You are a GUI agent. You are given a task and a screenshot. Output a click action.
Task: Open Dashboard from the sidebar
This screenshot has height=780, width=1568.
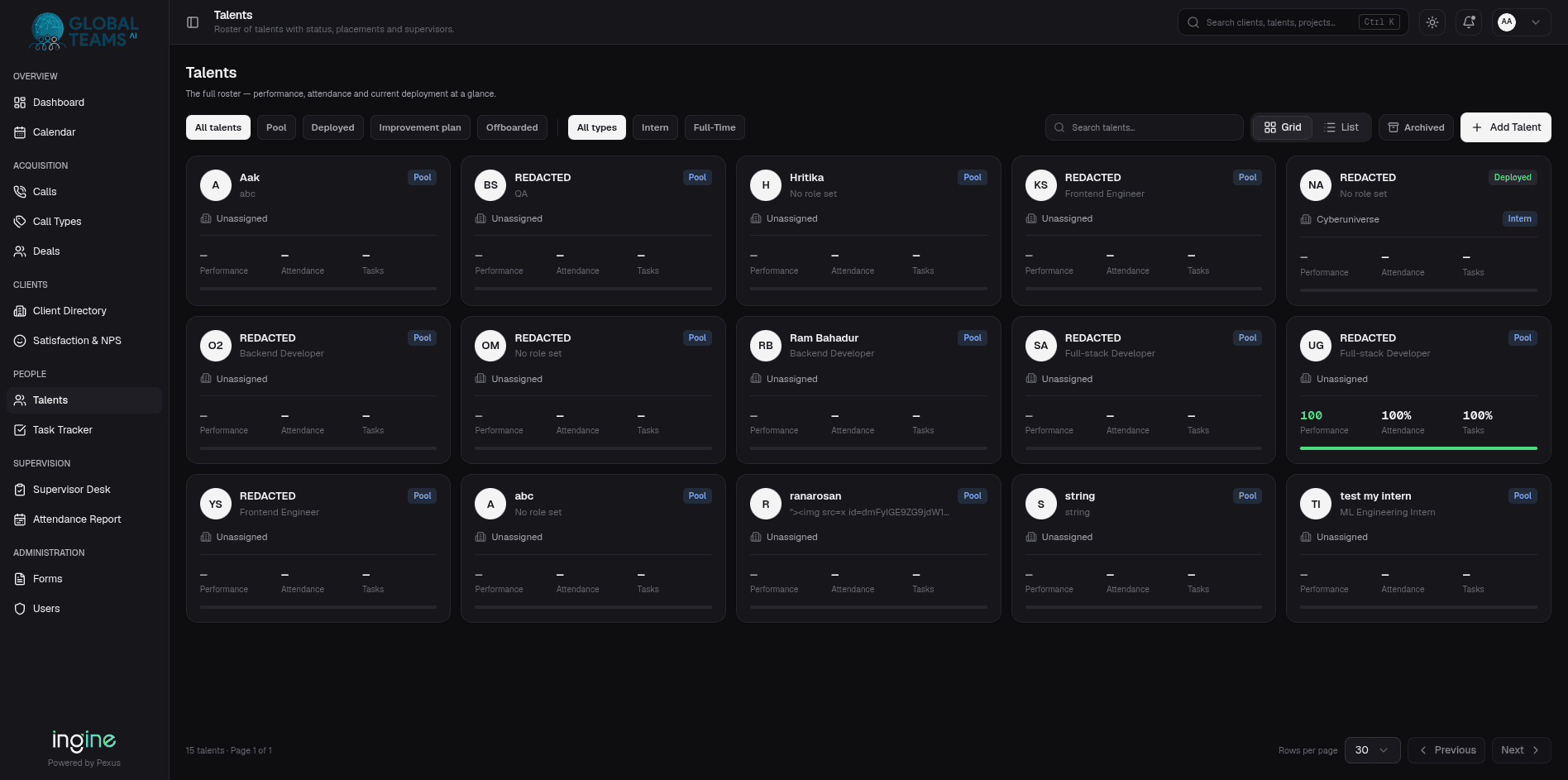click(84, 103)
